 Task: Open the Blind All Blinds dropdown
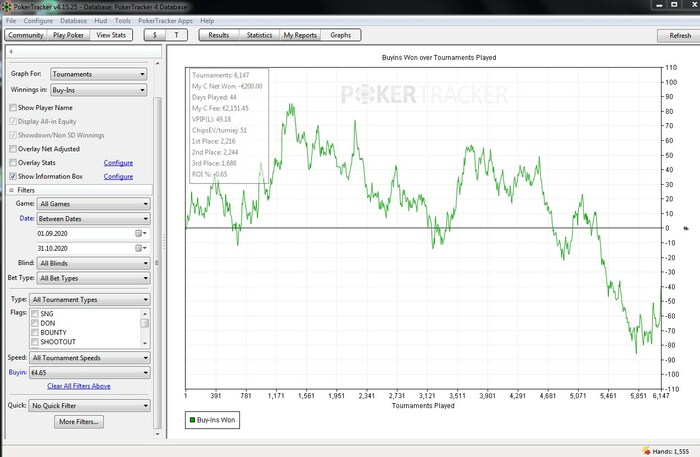(x=93, y=263)
